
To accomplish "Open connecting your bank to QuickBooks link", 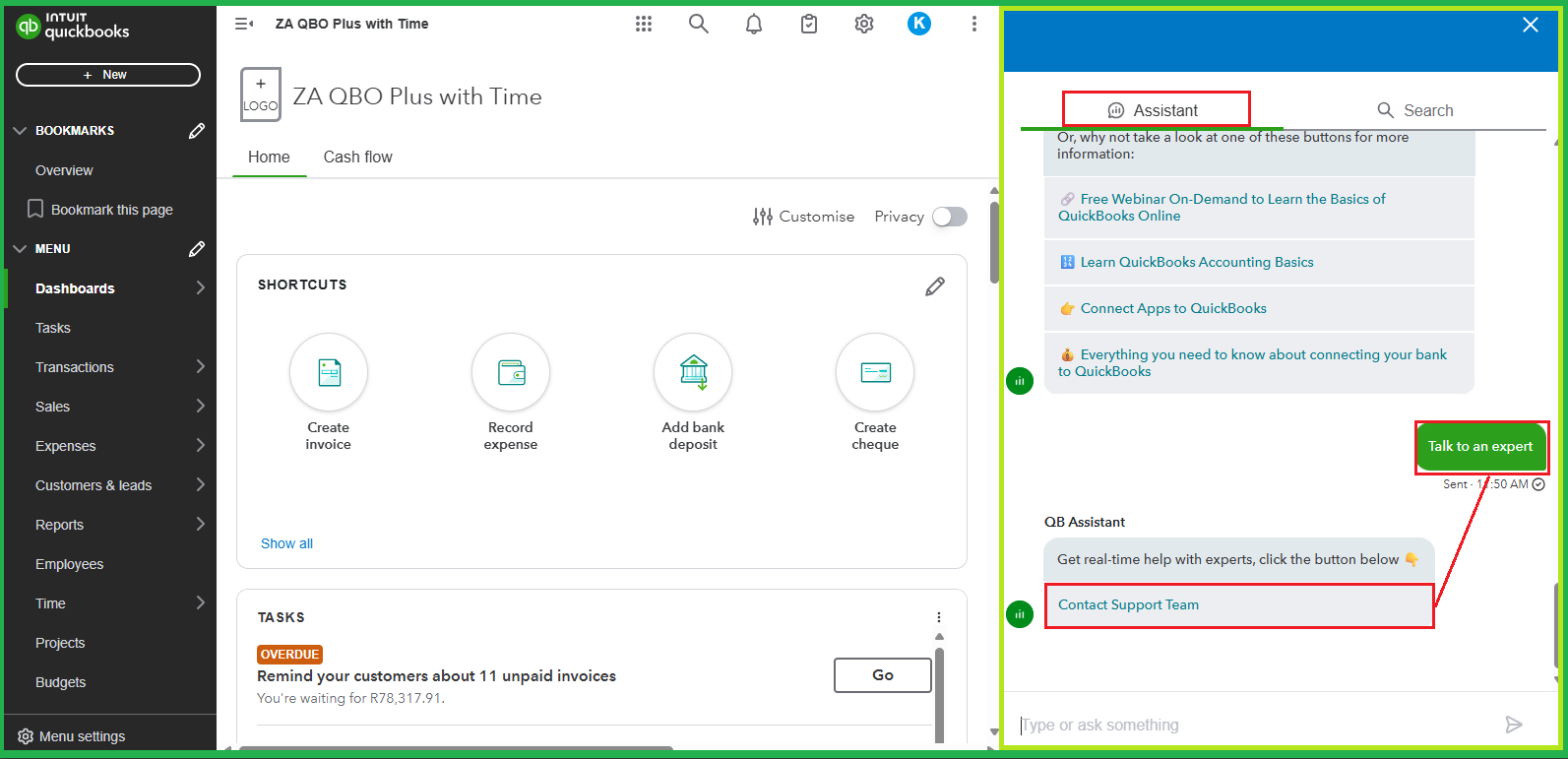I will point(1259,362).
